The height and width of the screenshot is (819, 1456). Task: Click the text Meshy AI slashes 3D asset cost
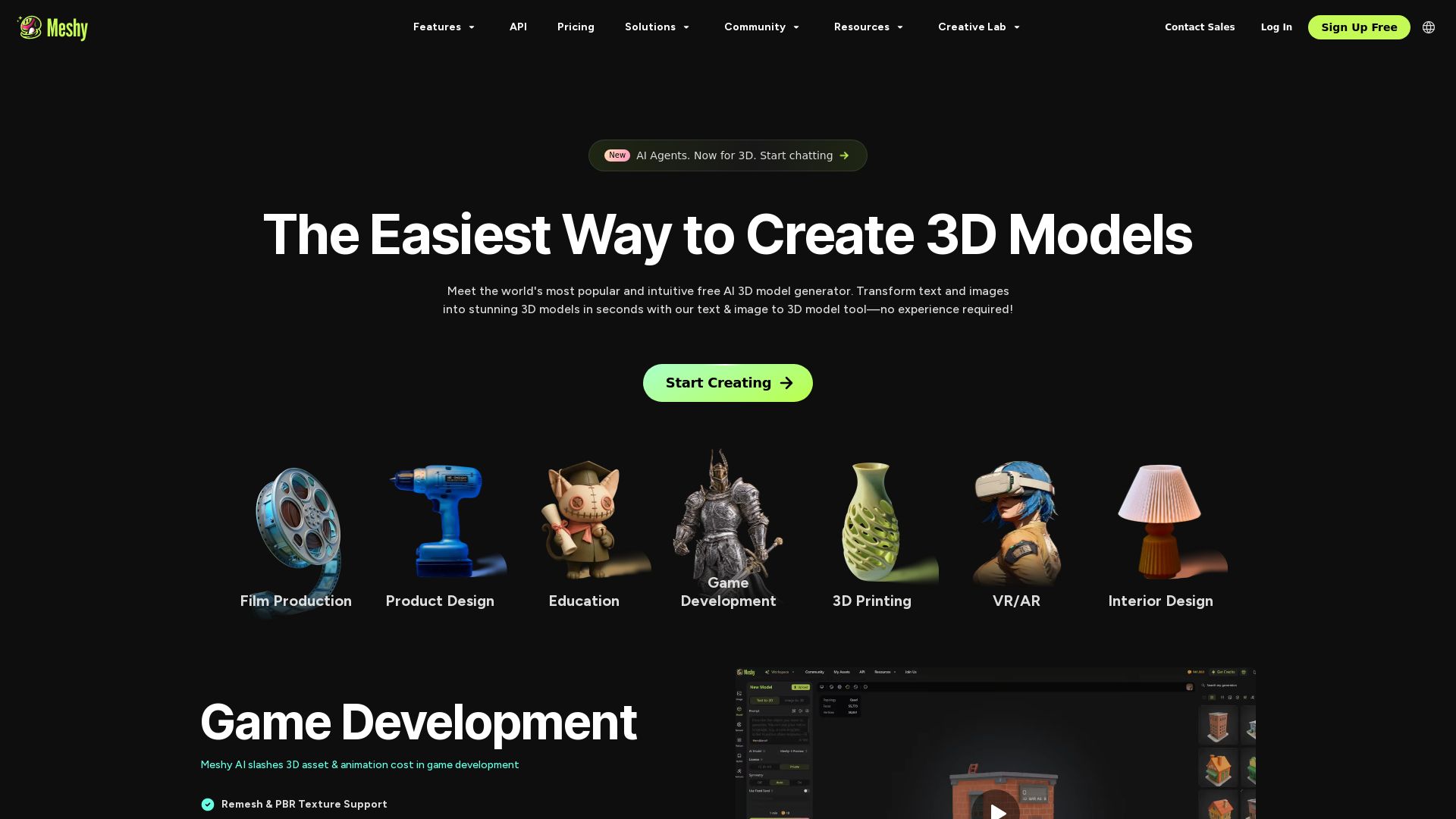click(359, 764)
